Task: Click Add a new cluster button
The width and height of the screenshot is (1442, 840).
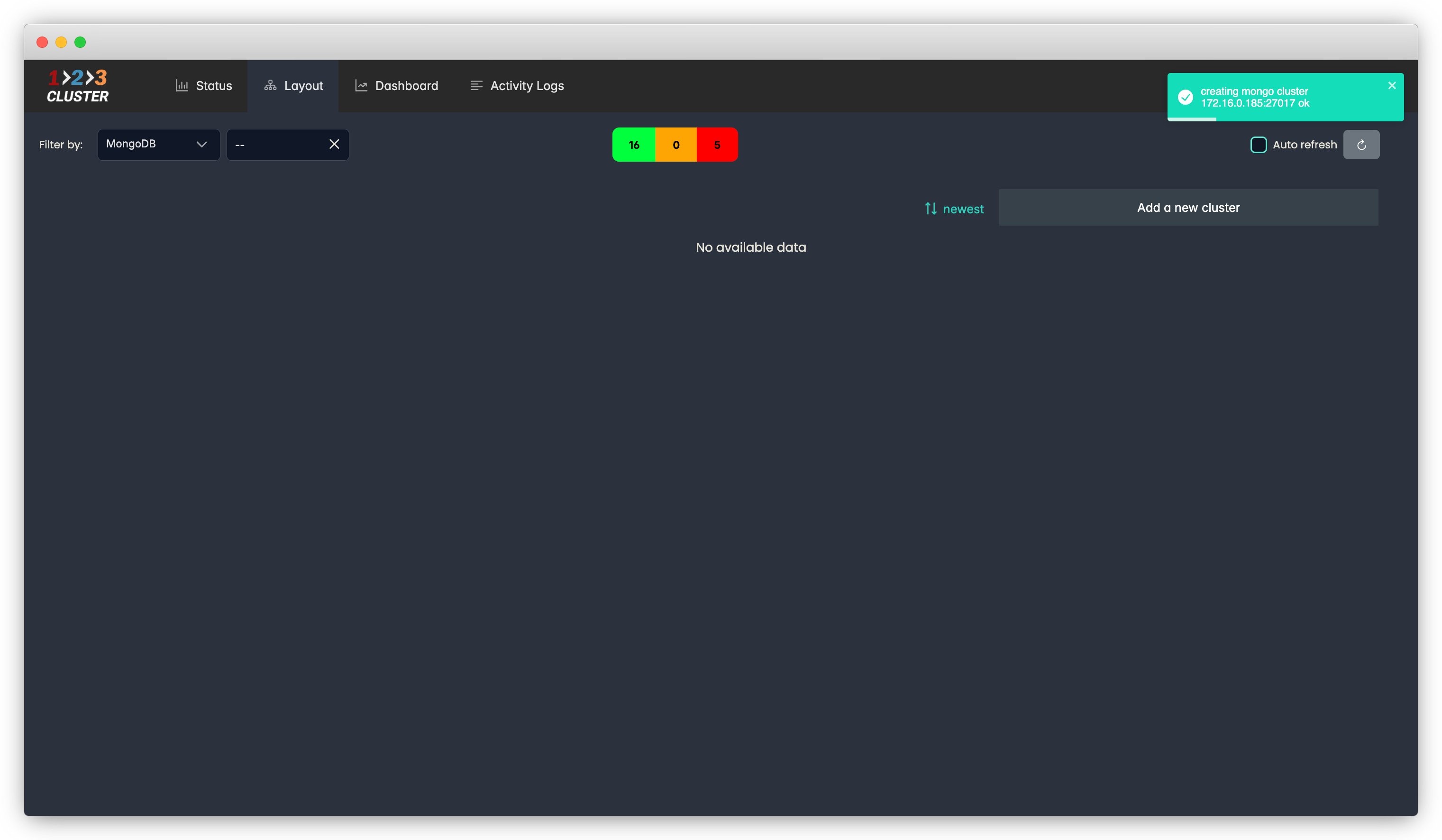Action: [x=1188, y=208]
